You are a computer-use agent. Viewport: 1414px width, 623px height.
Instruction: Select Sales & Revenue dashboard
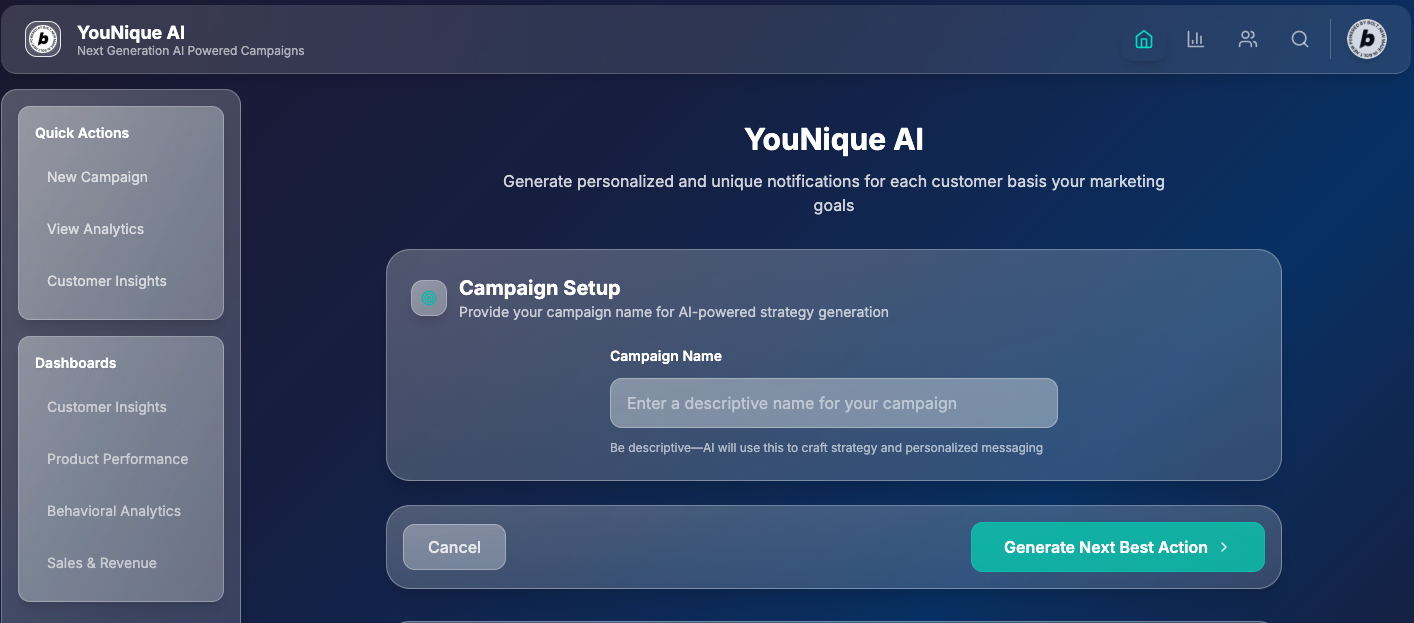pyautogui.click(x=102, y=563)
